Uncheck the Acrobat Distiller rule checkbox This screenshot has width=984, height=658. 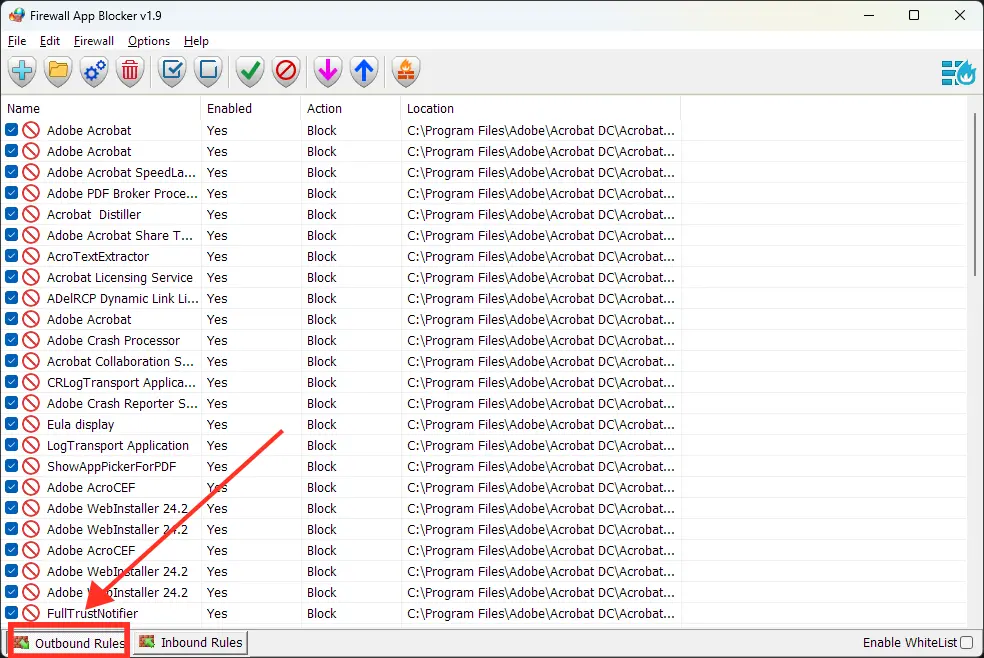(11, 214)
